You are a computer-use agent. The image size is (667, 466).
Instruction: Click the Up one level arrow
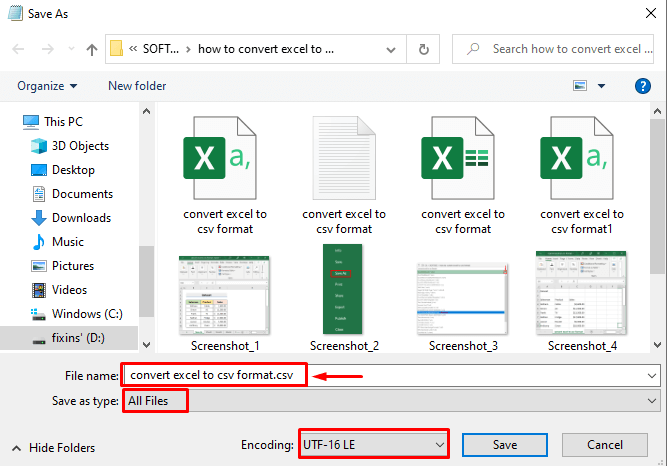(x=92, y=49)
